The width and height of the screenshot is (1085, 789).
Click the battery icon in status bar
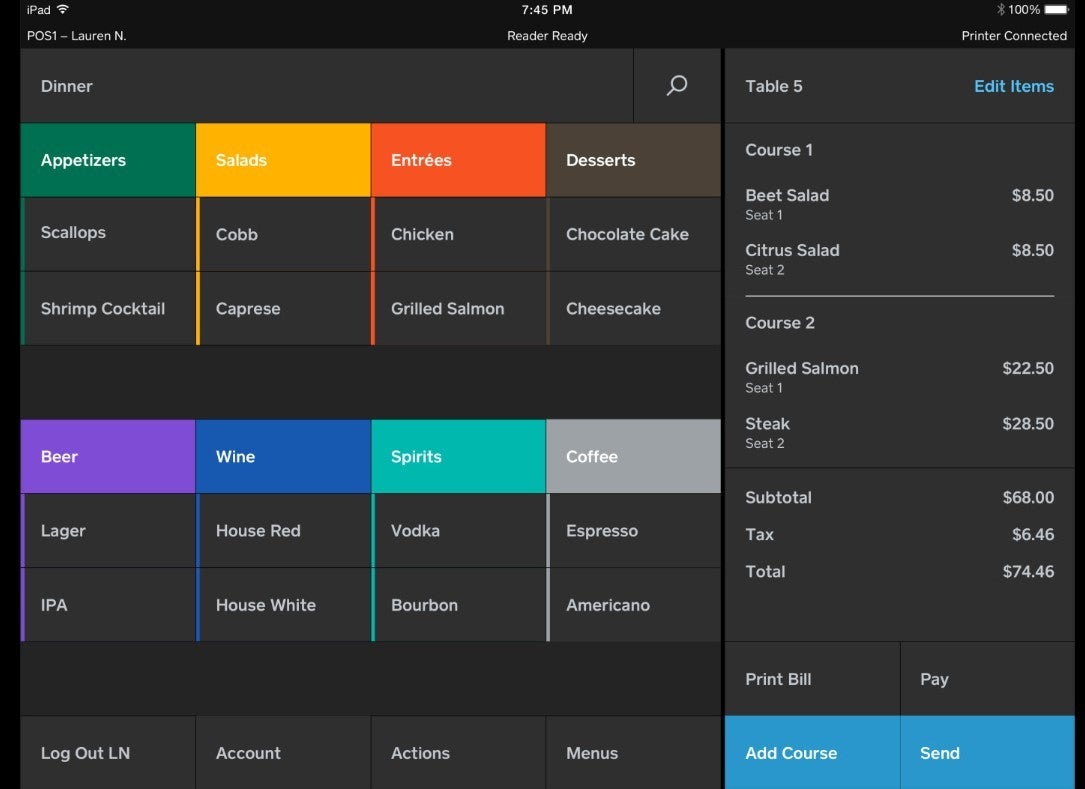click(x=1056, y=10)
